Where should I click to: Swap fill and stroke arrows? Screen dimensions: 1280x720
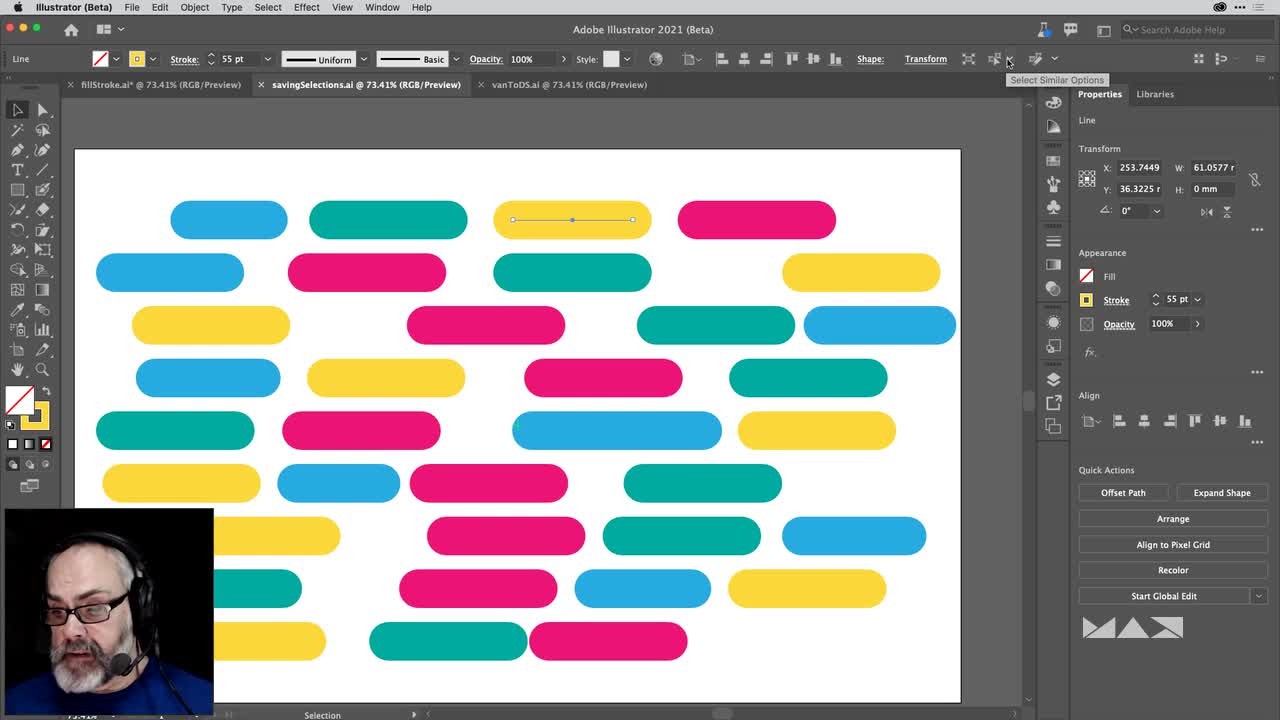(45, 391)
